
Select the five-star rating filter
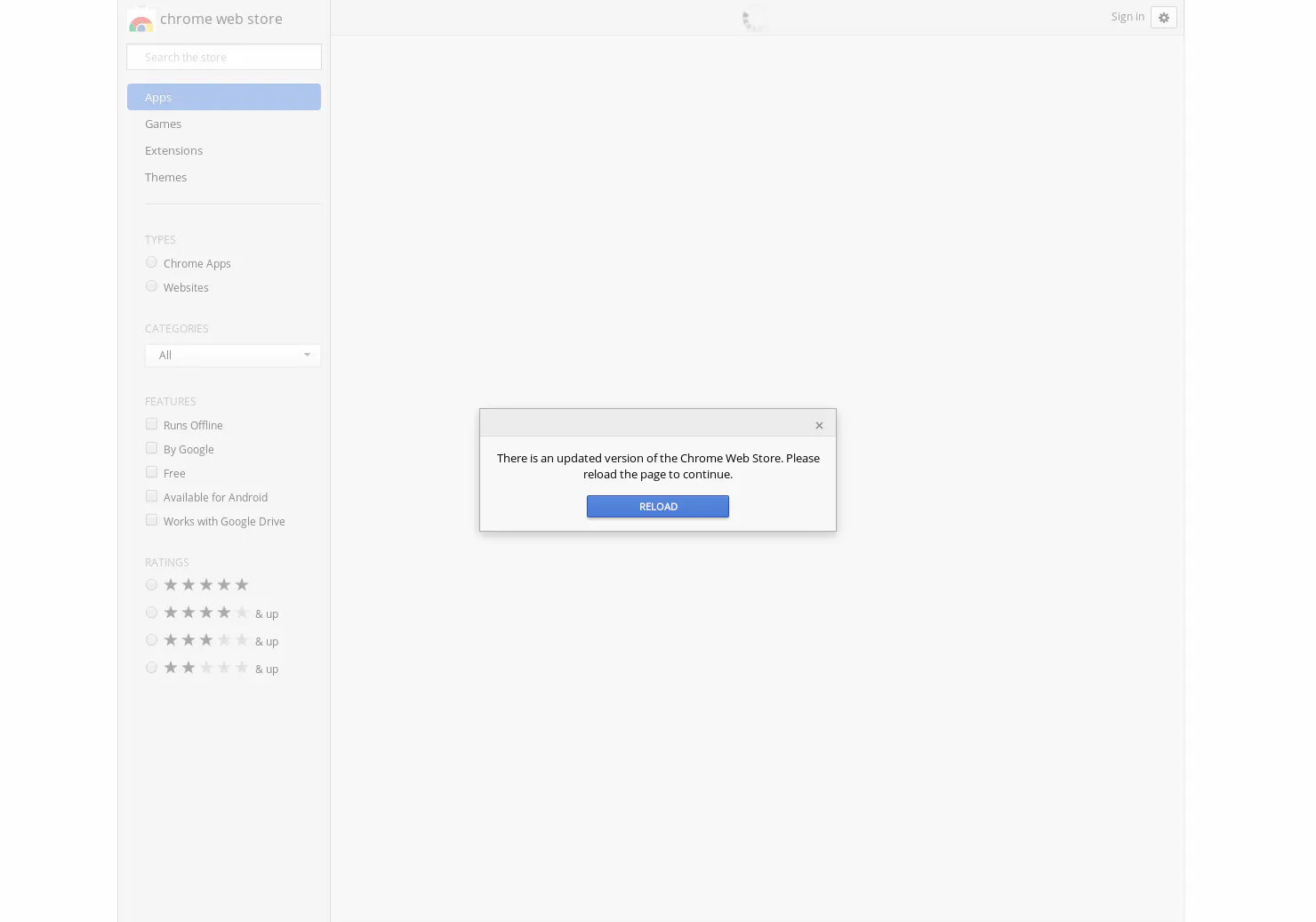pyautogui.click(x=151, y=585)
